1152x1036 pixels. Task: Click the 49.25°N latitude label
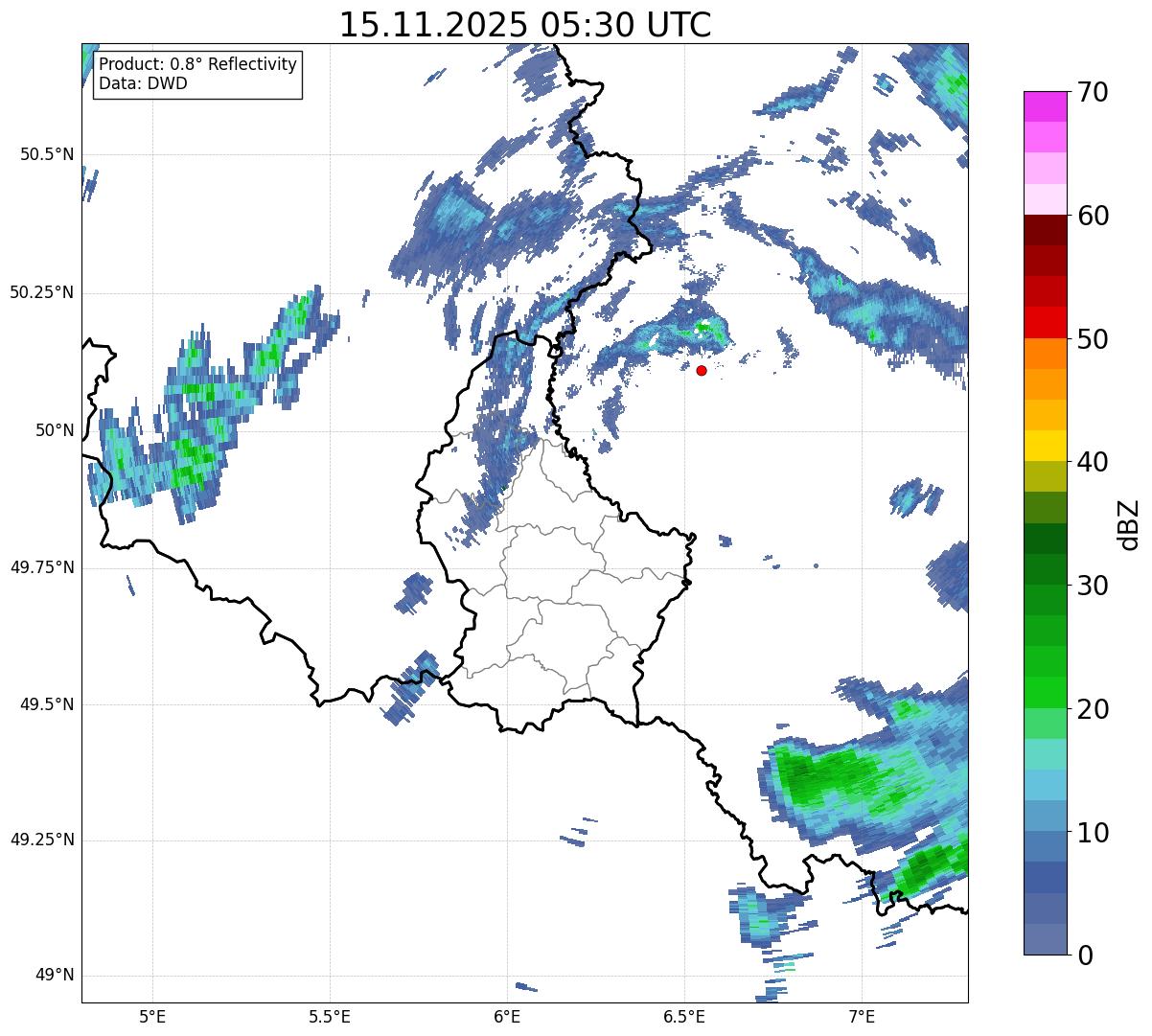(x=41, y=840)
